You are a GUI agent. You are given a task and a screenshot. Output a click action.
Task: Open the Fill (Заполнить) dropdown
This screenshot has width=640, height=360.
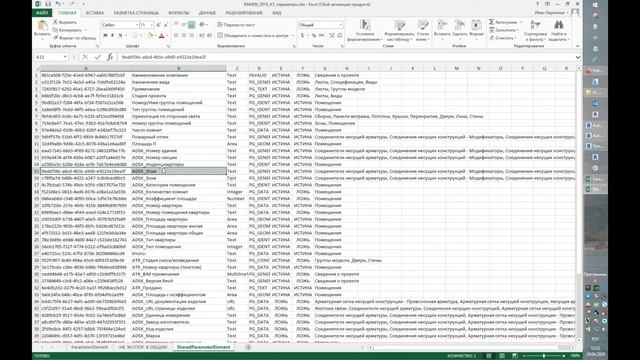pyautogui.click(x=504, y=30)
